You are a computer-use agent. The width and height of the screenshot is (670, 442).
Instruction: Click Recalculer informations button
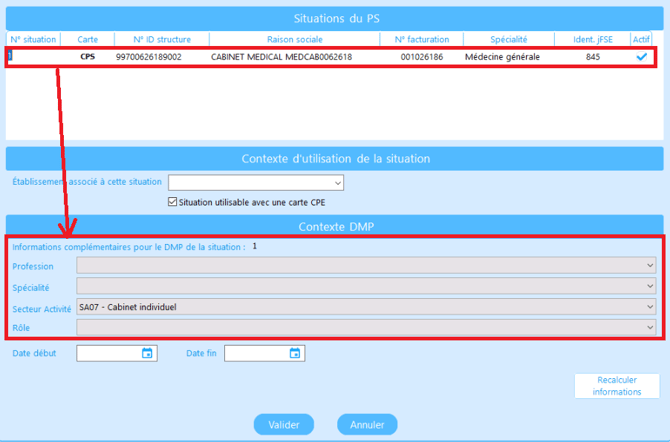coord(617,386)
